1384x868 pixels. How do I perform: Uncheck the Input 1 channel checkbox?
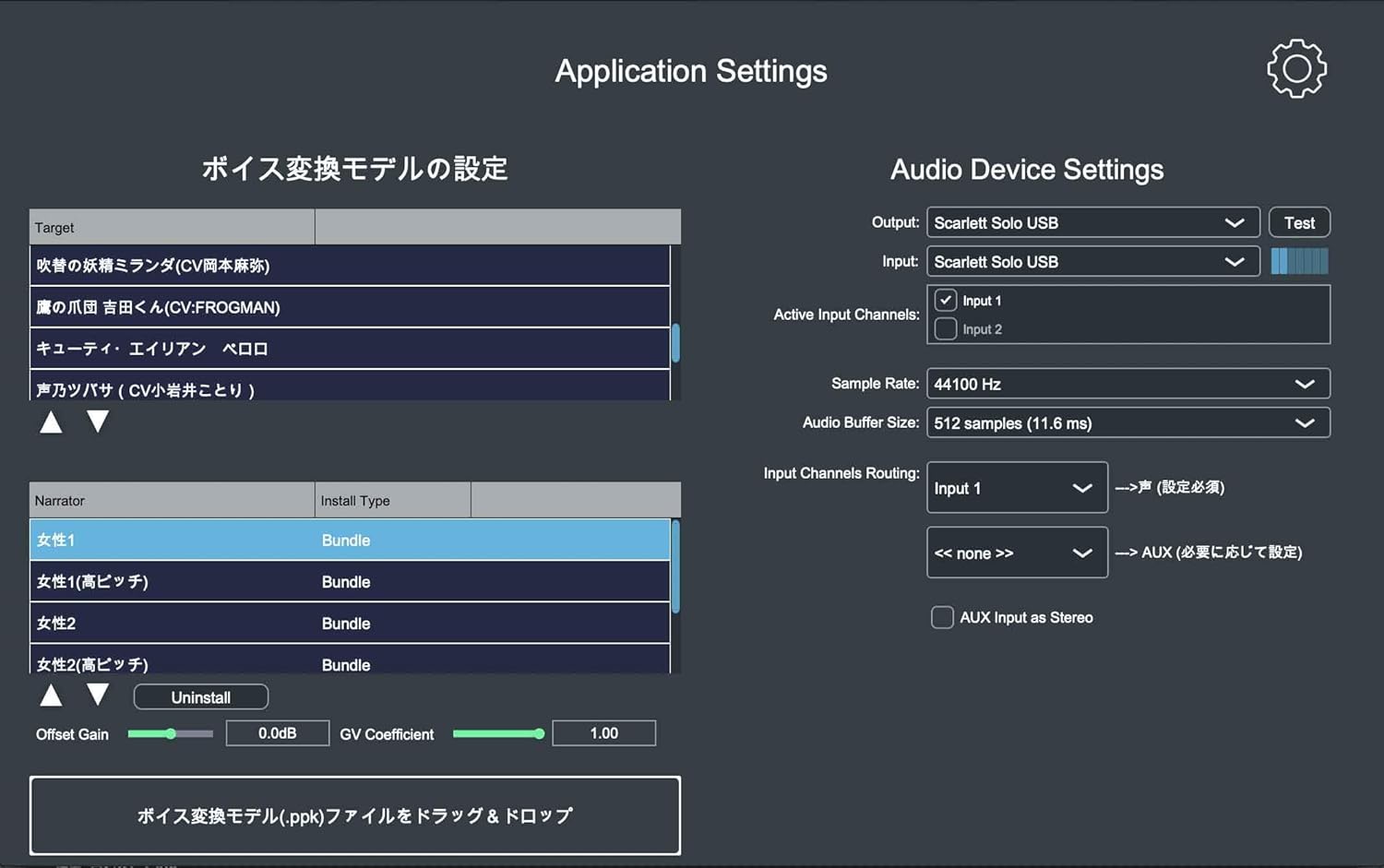[x=946, y=301]
